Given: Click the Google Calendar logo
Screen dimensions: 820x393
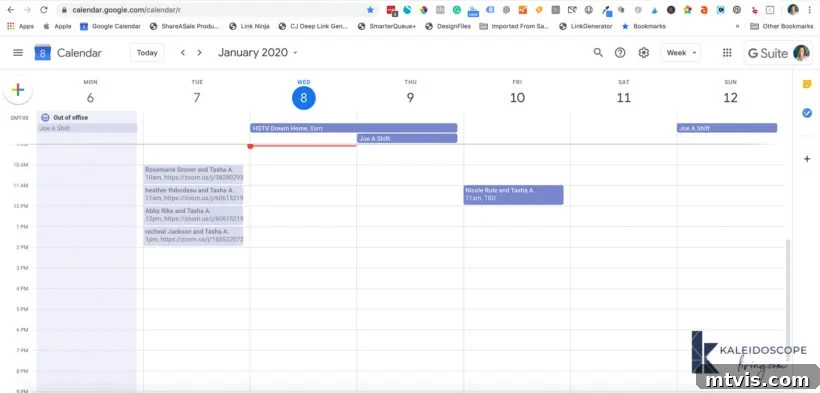Looking at the screenshot, I should [42, 52].
